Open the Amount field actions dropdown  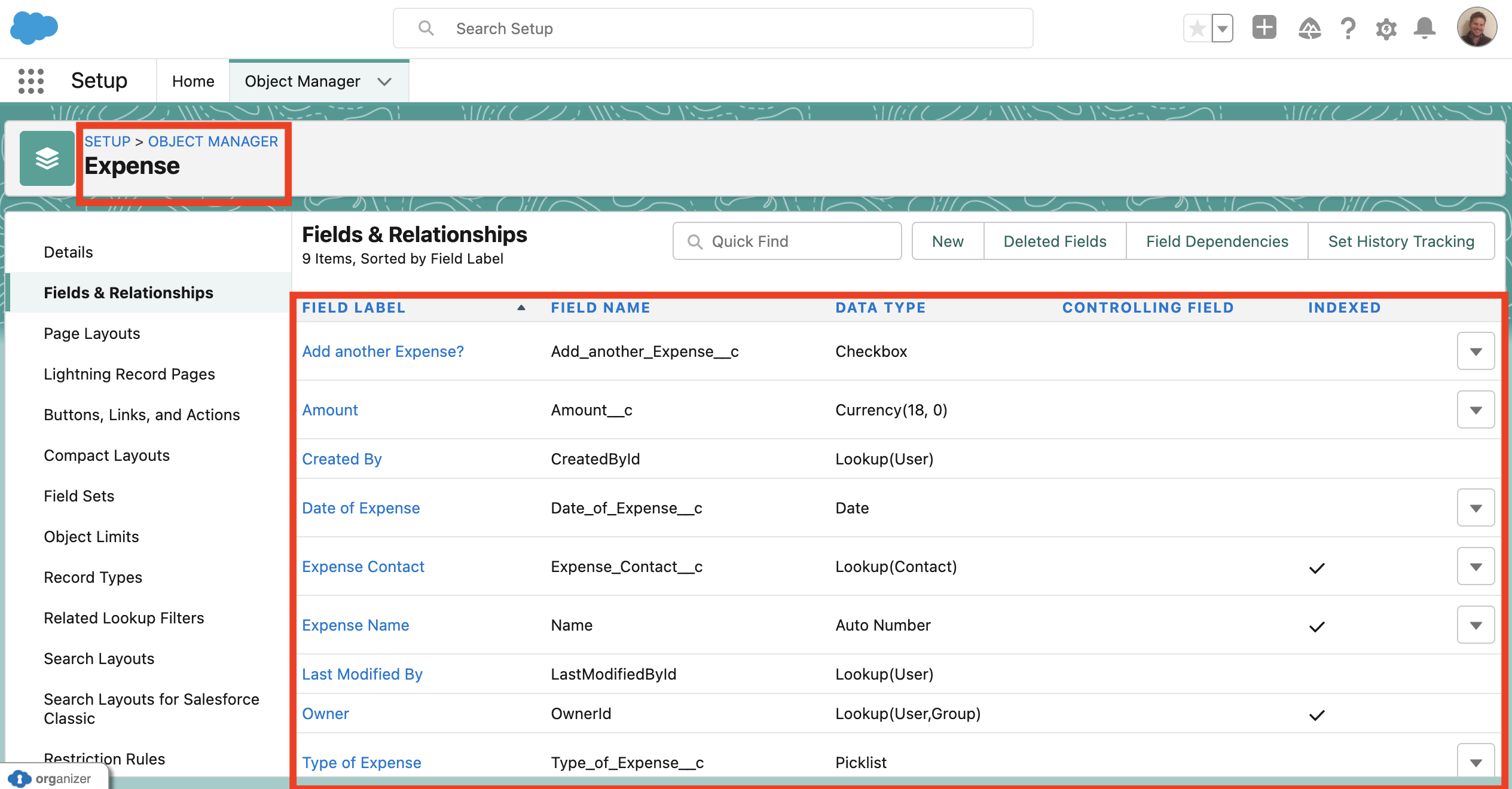(1476, 410)
